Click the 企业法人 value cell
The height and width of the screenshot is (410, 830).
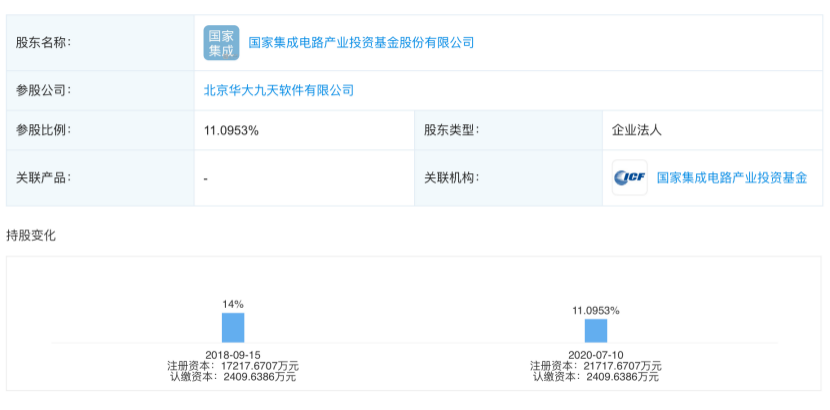[x=712, y=130]
